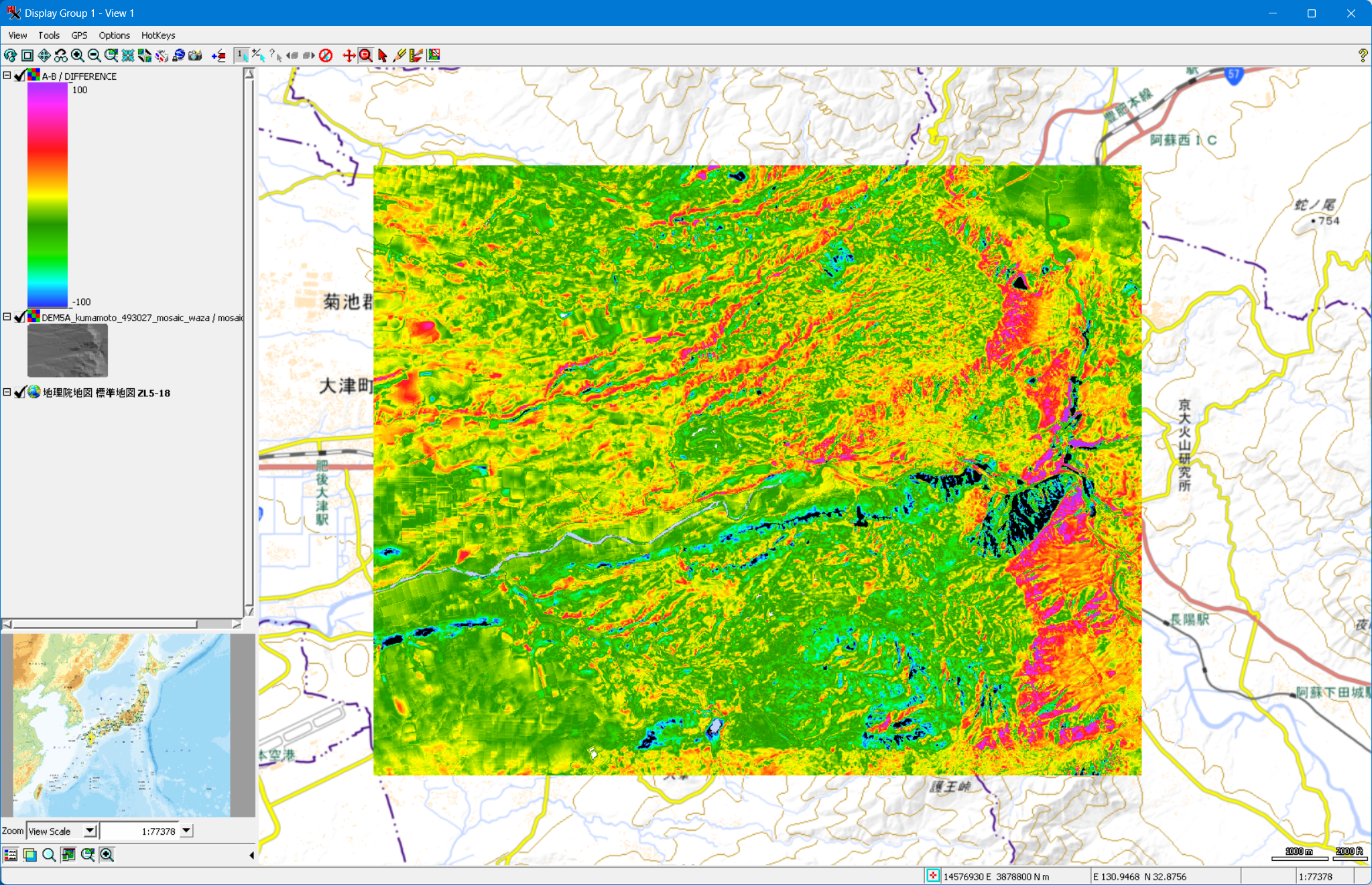Click the globe with printer icon
The image size is (1372, 885).
(178, 56)
